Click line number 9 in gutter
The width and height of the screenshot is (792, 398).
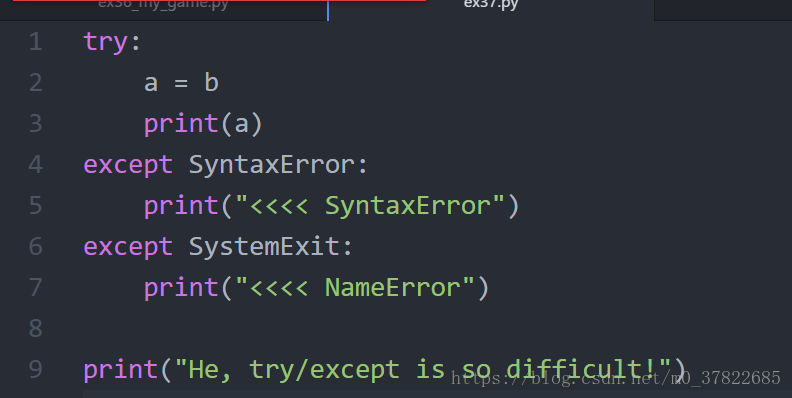[x=35, y=370]
